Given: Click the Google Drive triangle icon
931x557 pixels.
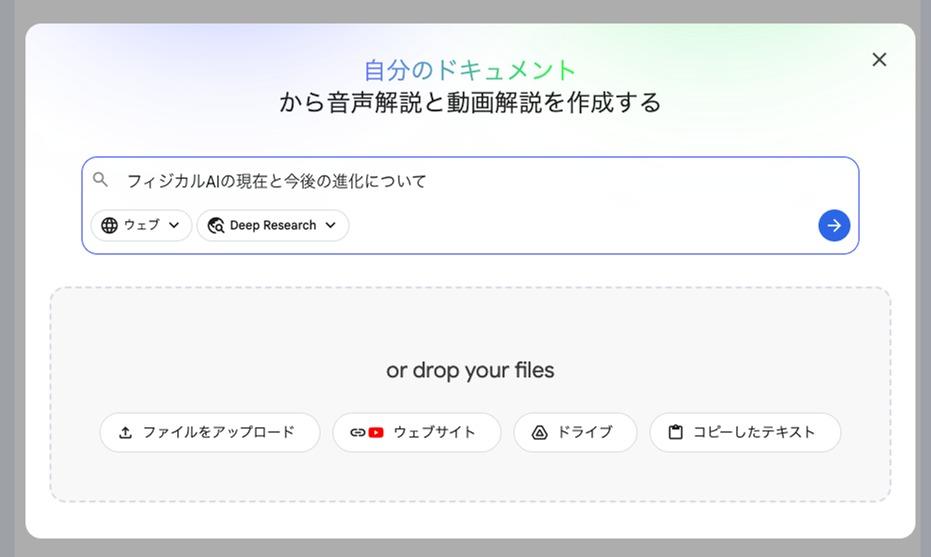Looking at the screenshot, I should click(x=539, y=433).
